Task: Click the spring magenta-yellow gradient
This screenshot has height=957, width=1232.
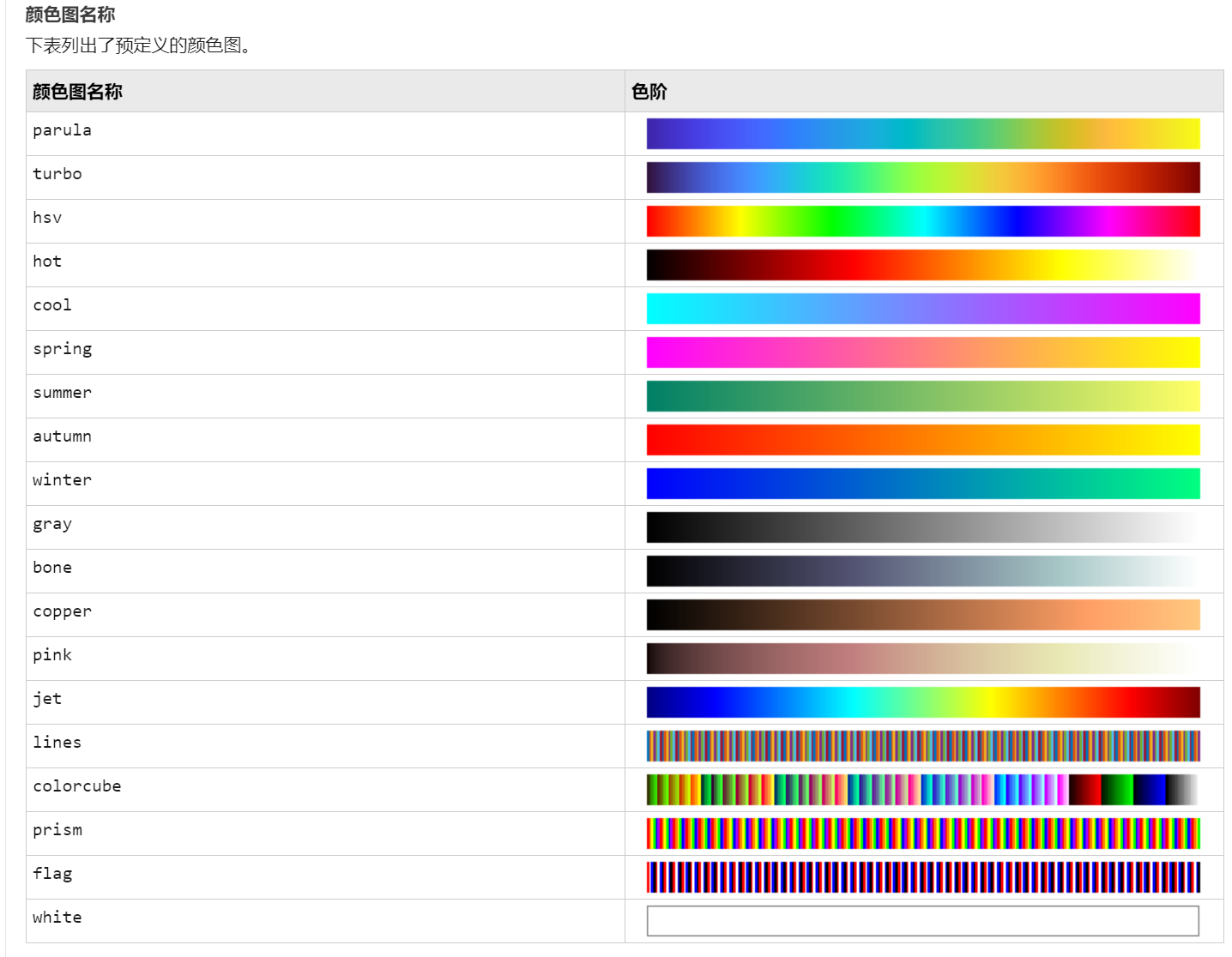Action: click(x=923, y=352)
